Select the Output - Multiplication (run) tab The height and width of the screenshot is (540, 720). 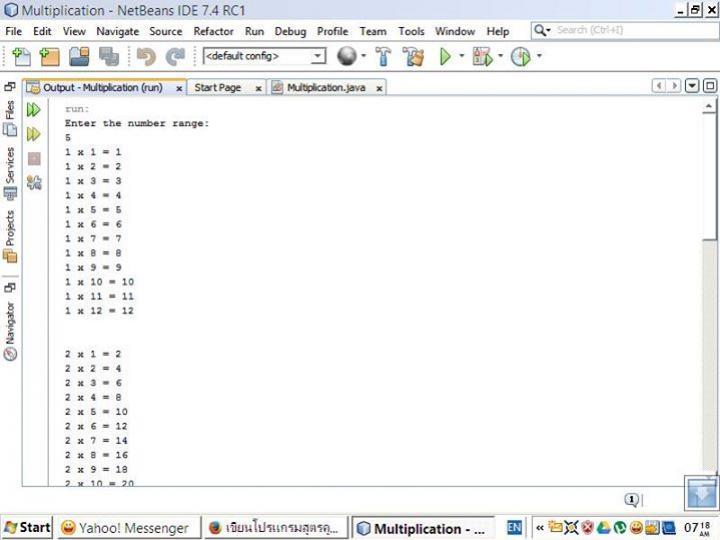(102, 87)
